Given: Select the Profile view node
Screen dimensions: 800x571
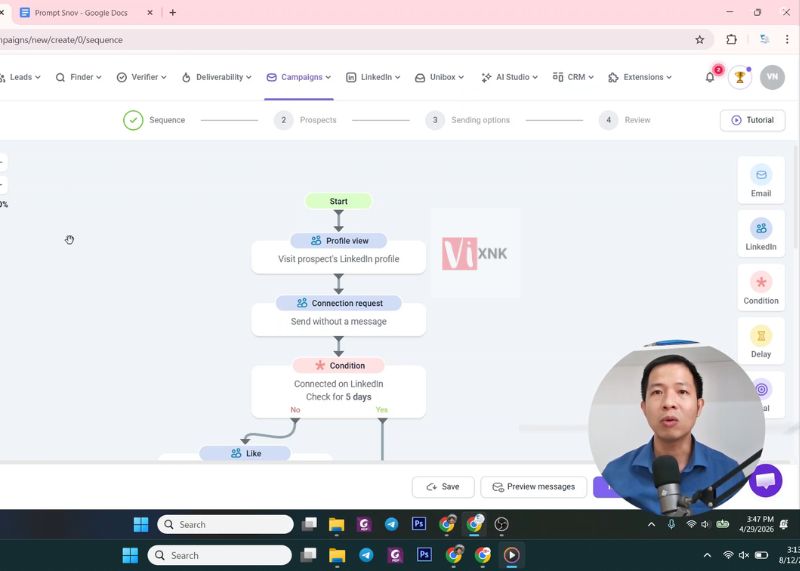Looking at the screenshot, I should pos(339,240).
